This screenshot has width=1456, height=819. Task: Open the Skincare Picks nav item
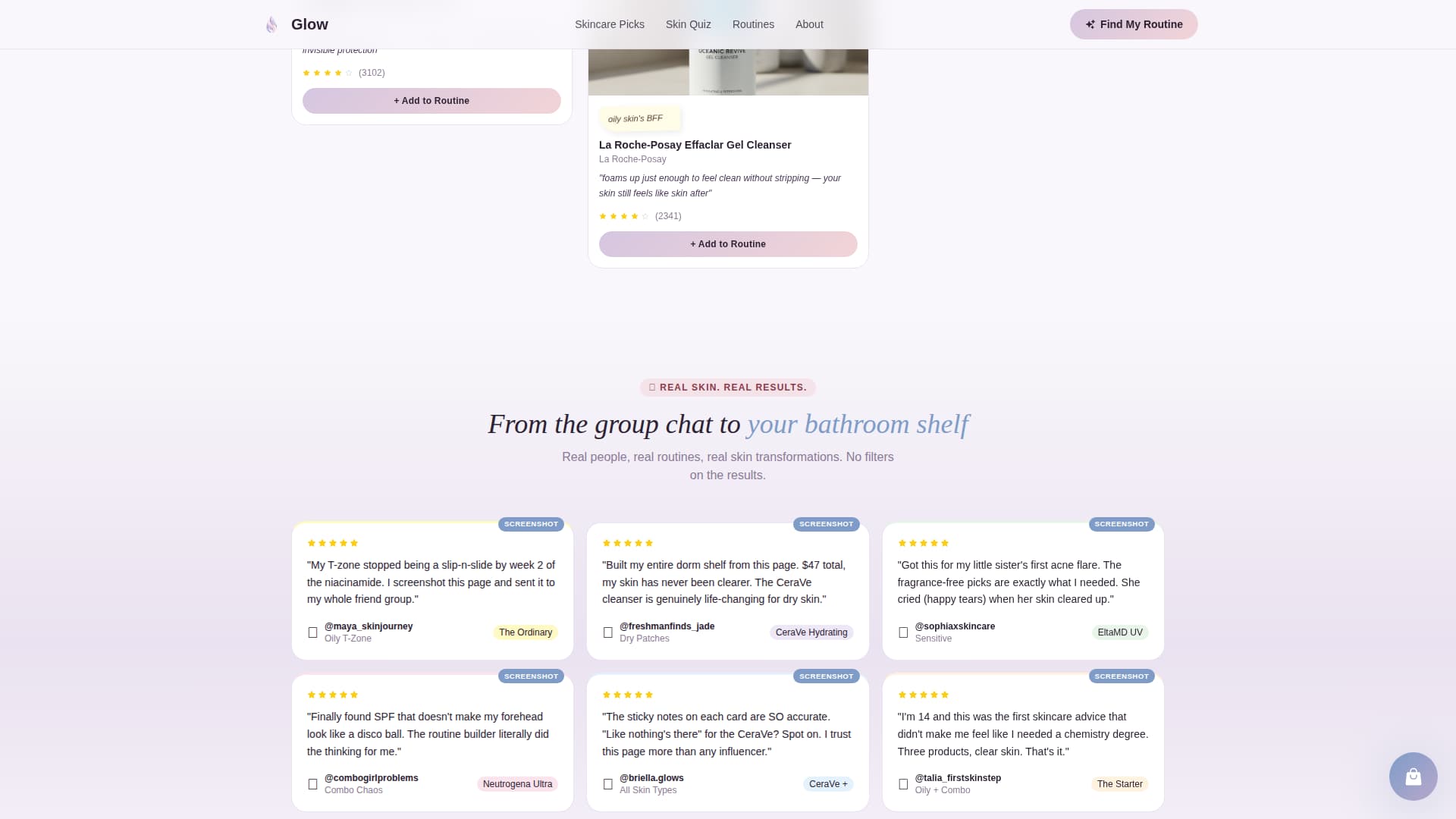[x=609, y=24]
